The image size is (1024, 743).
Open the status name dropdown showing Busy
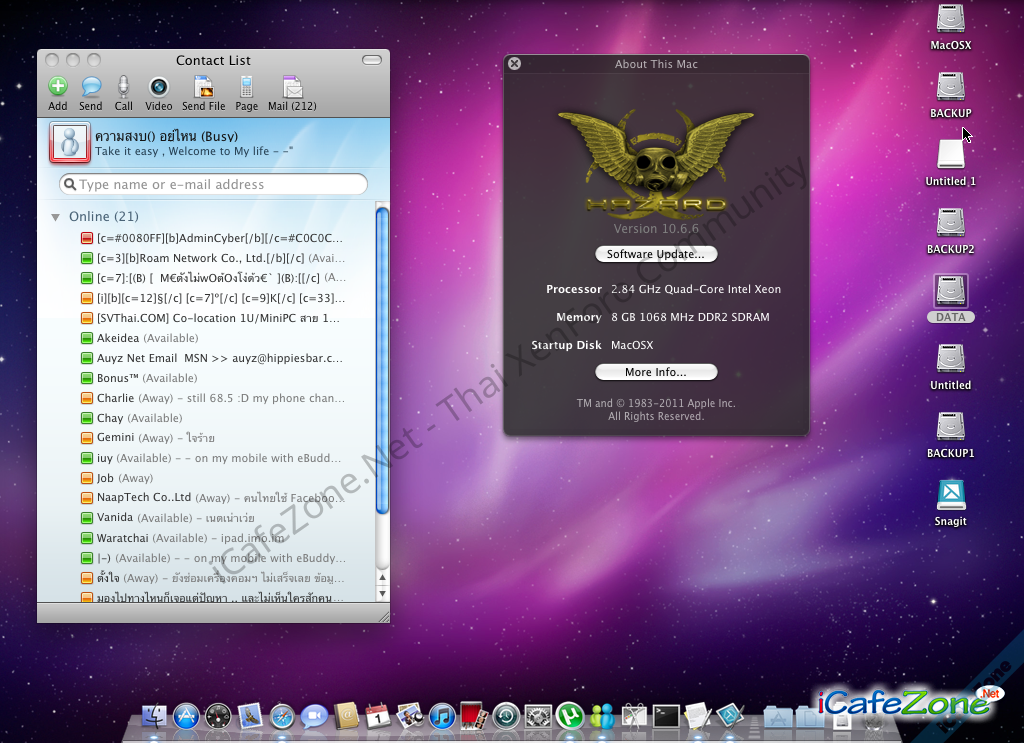pos(166,136)
